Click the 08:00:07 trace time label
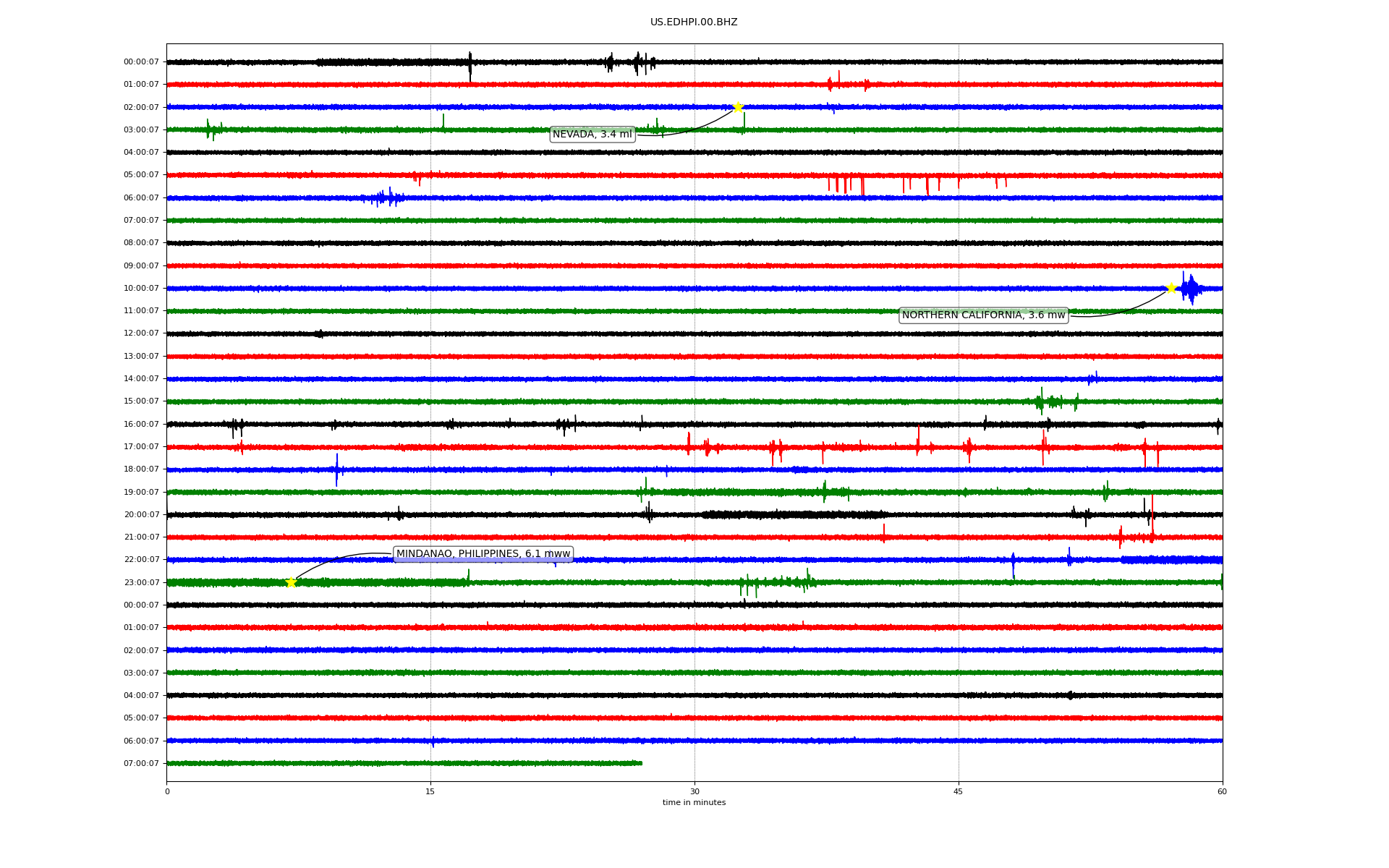 click(x=141, y=243)
